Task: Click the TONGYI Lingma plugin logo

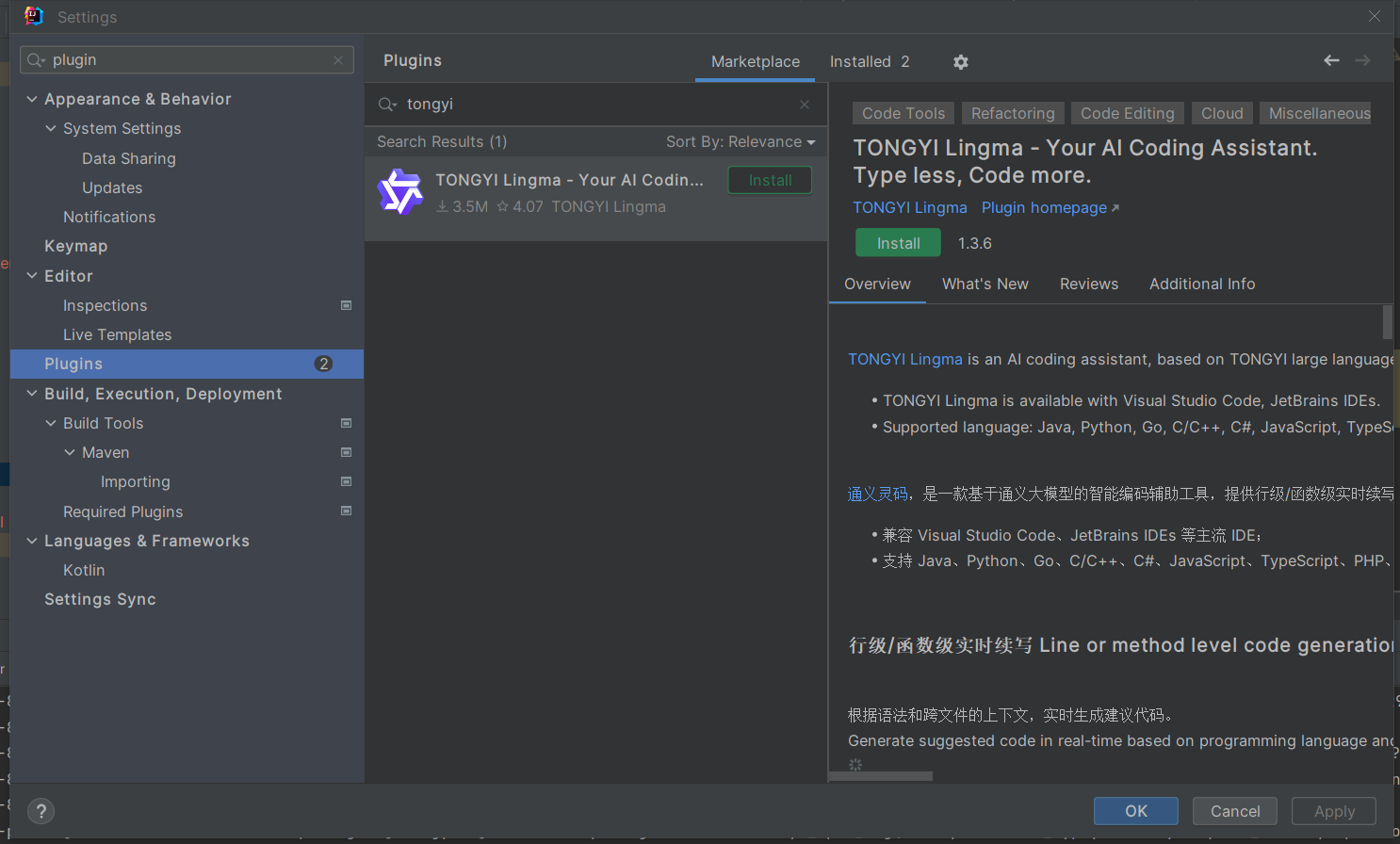Action: (x=400, y=192)
